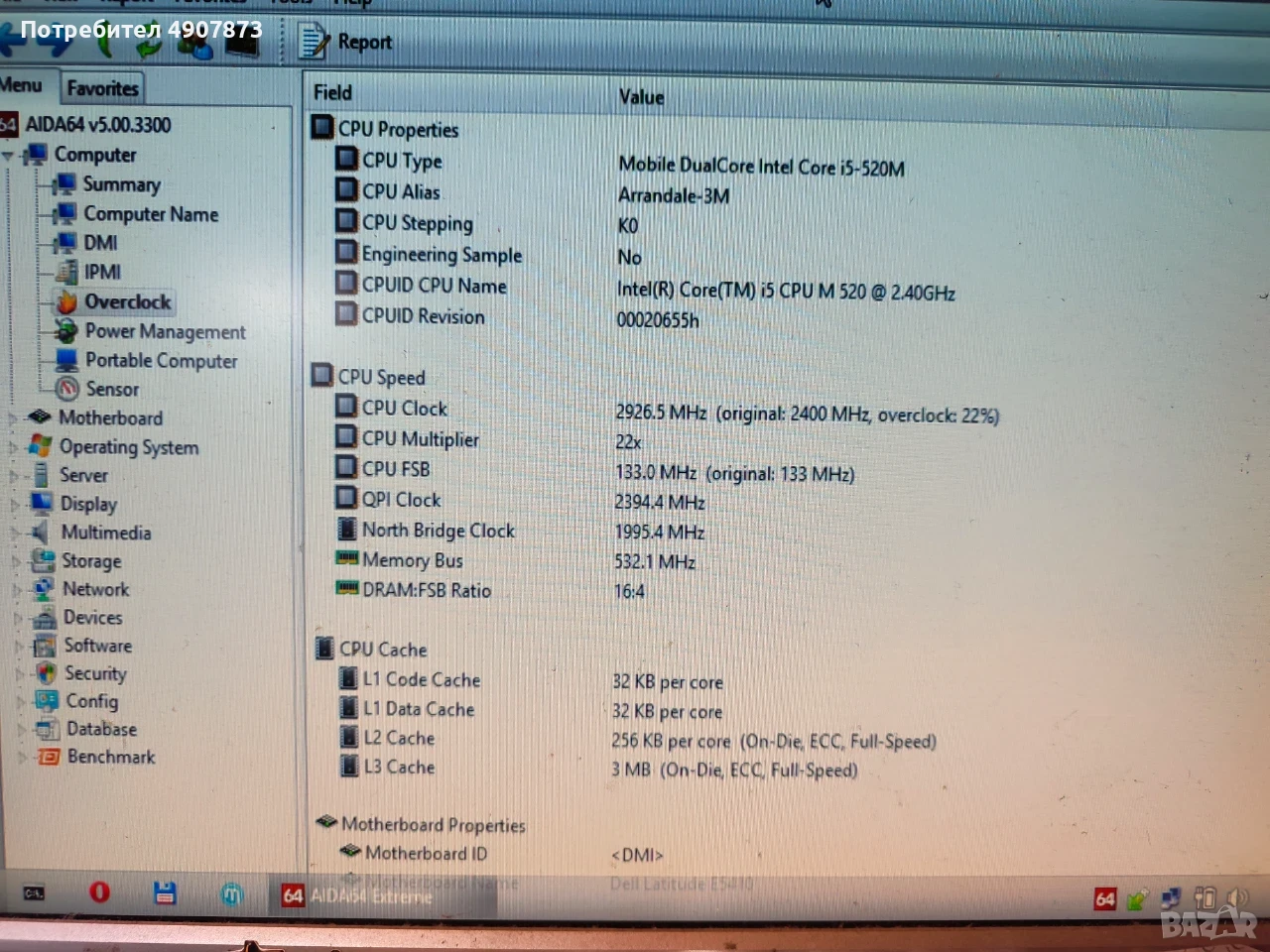Screen dimensions: 1270x952
Task: Launch Opera from the taskbar
Action: pyautogui.click(x=99, y=892)
